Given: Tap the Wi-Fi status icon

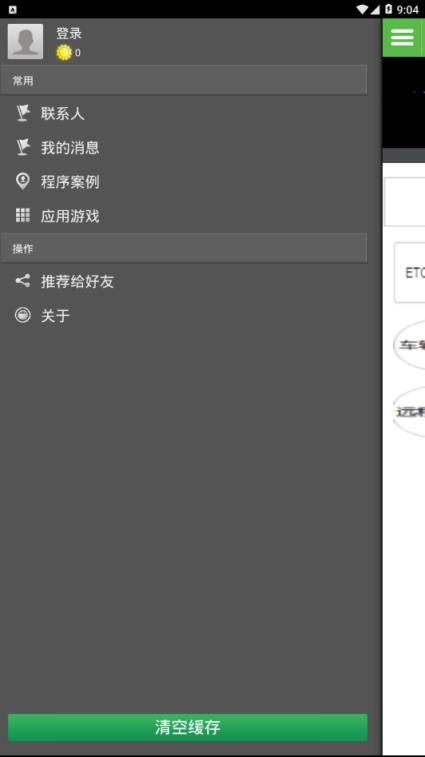Looking at the screenshot, I should pos(362,9).
